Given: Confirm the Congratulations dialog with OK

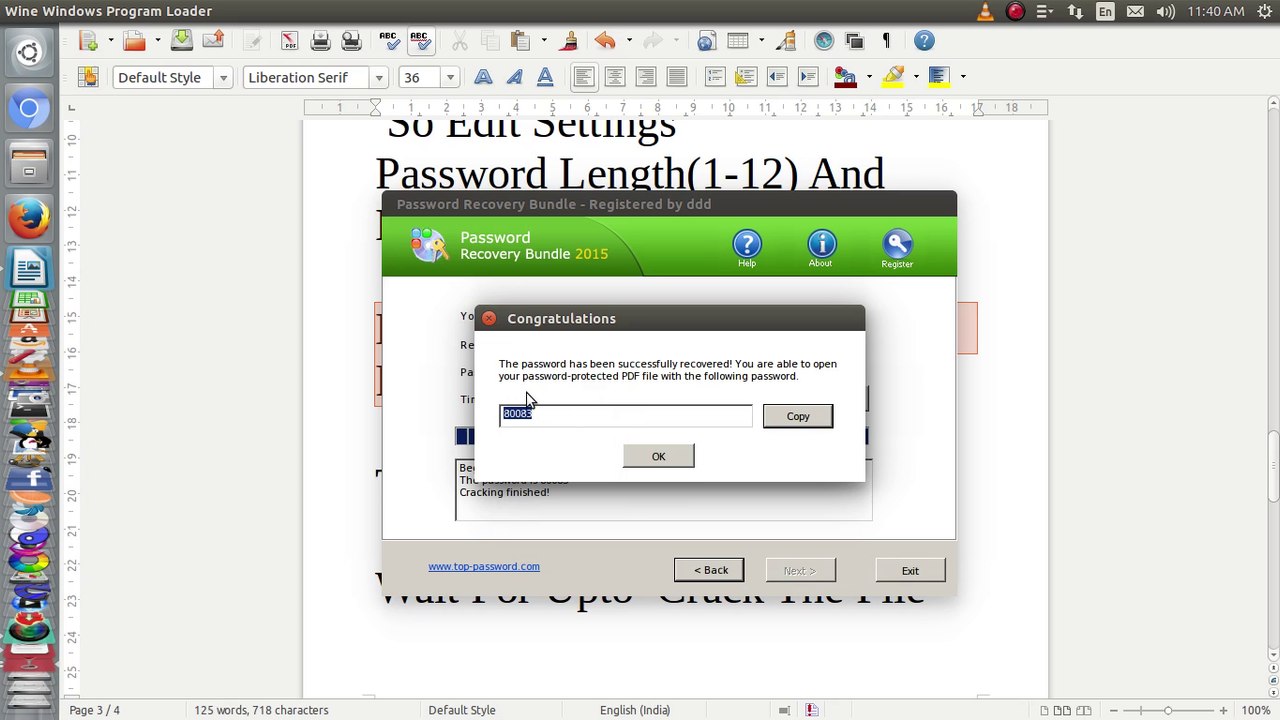Looking at the screenshot, I should point(658,457).
